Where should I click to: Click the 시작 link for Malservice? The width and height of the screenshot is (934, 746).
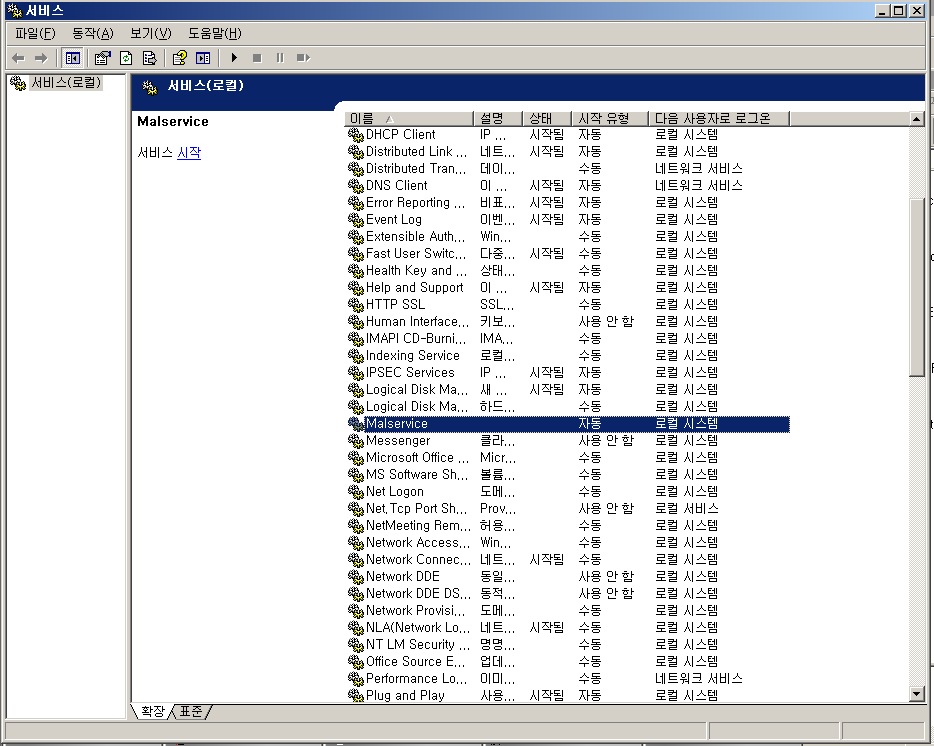189,153
